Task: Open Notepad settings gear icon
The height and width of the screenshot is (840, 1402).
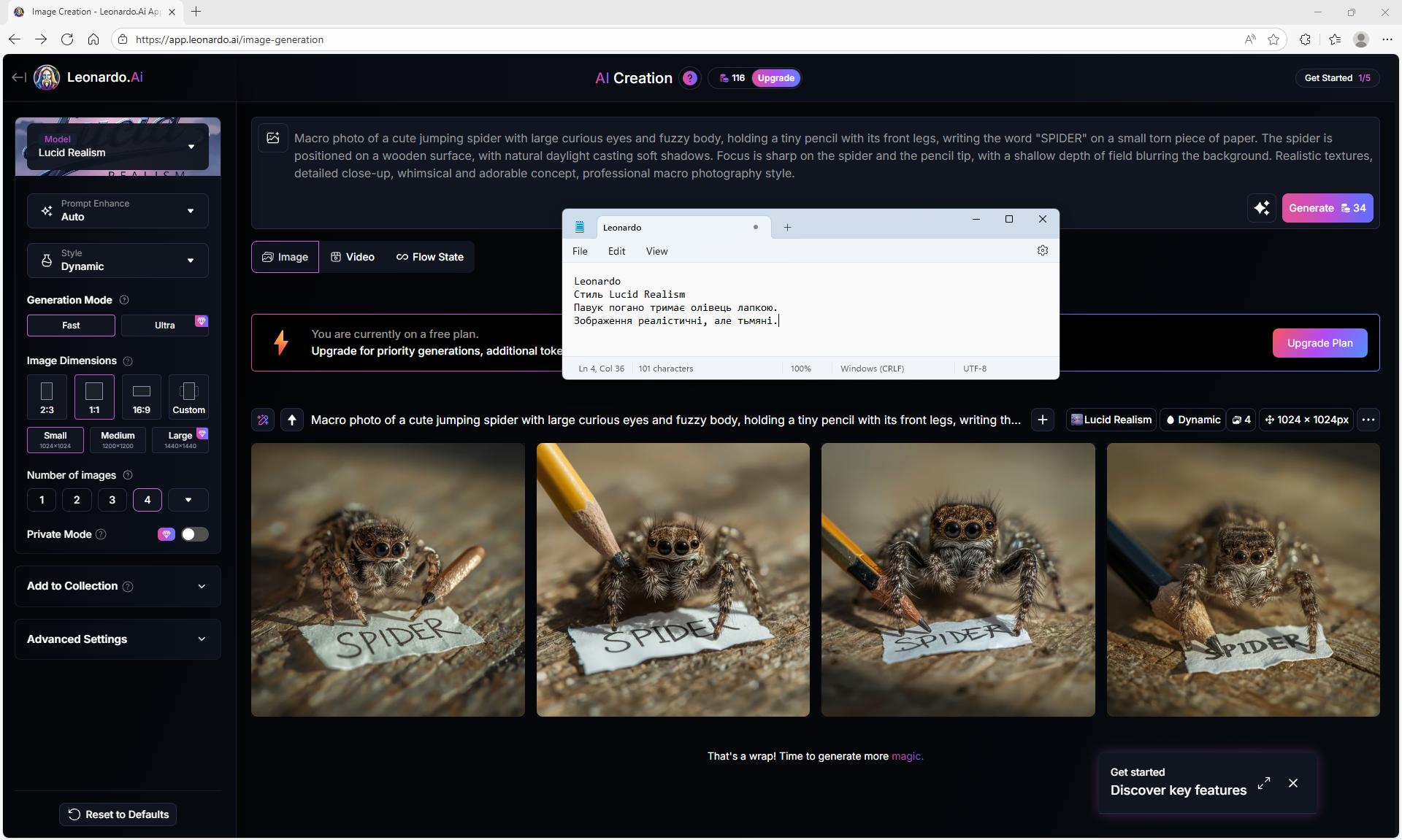Action: point(1042,250)
